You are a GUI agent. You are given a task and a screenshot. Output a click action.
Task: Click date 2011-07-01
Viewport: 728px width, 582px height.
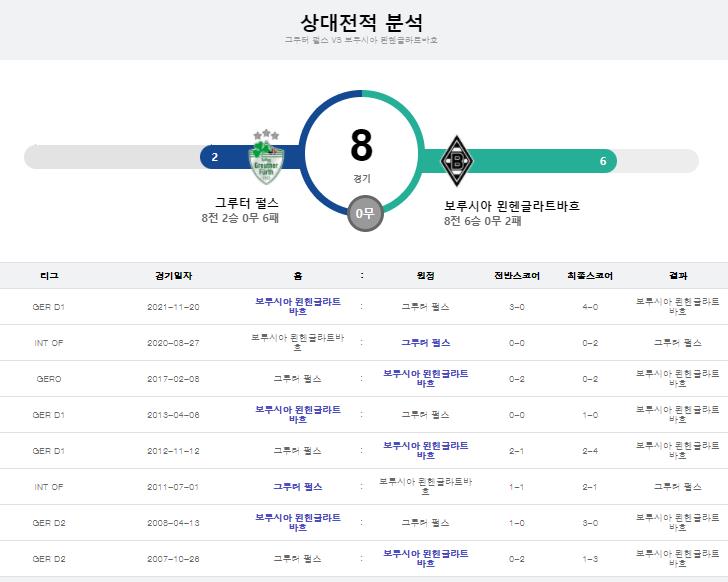(x=173, y=487)
